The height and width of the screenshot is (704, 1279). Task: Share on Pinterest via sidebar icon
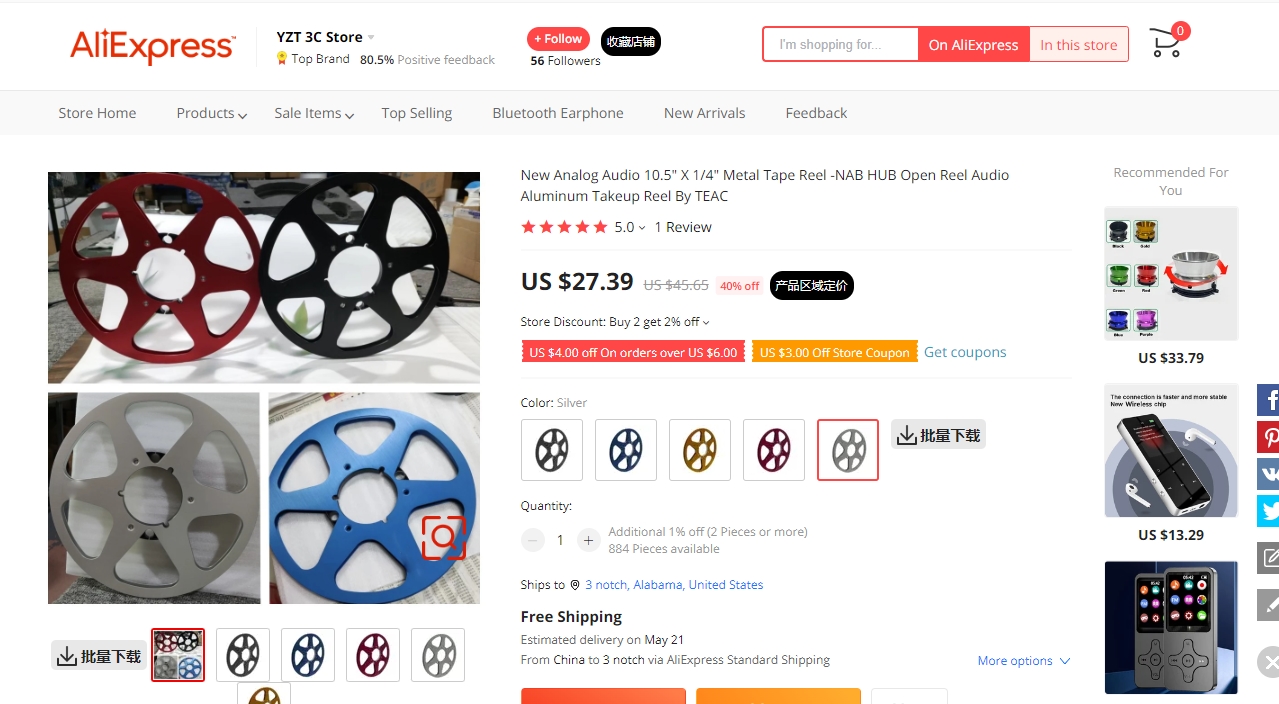click(1268, 437)
